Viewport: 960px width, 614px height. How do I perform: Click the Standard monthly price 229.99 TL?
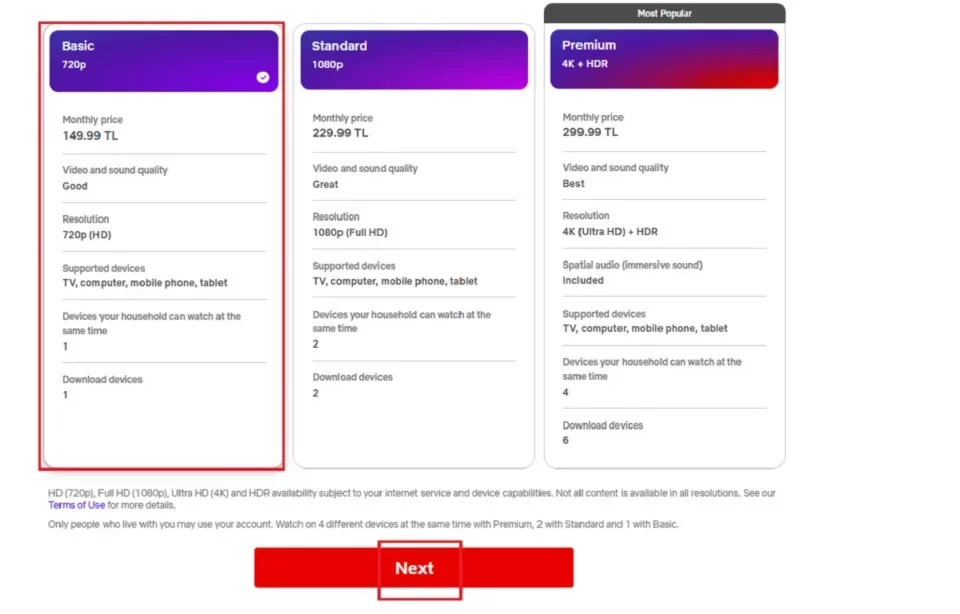[x=340, y=133]
